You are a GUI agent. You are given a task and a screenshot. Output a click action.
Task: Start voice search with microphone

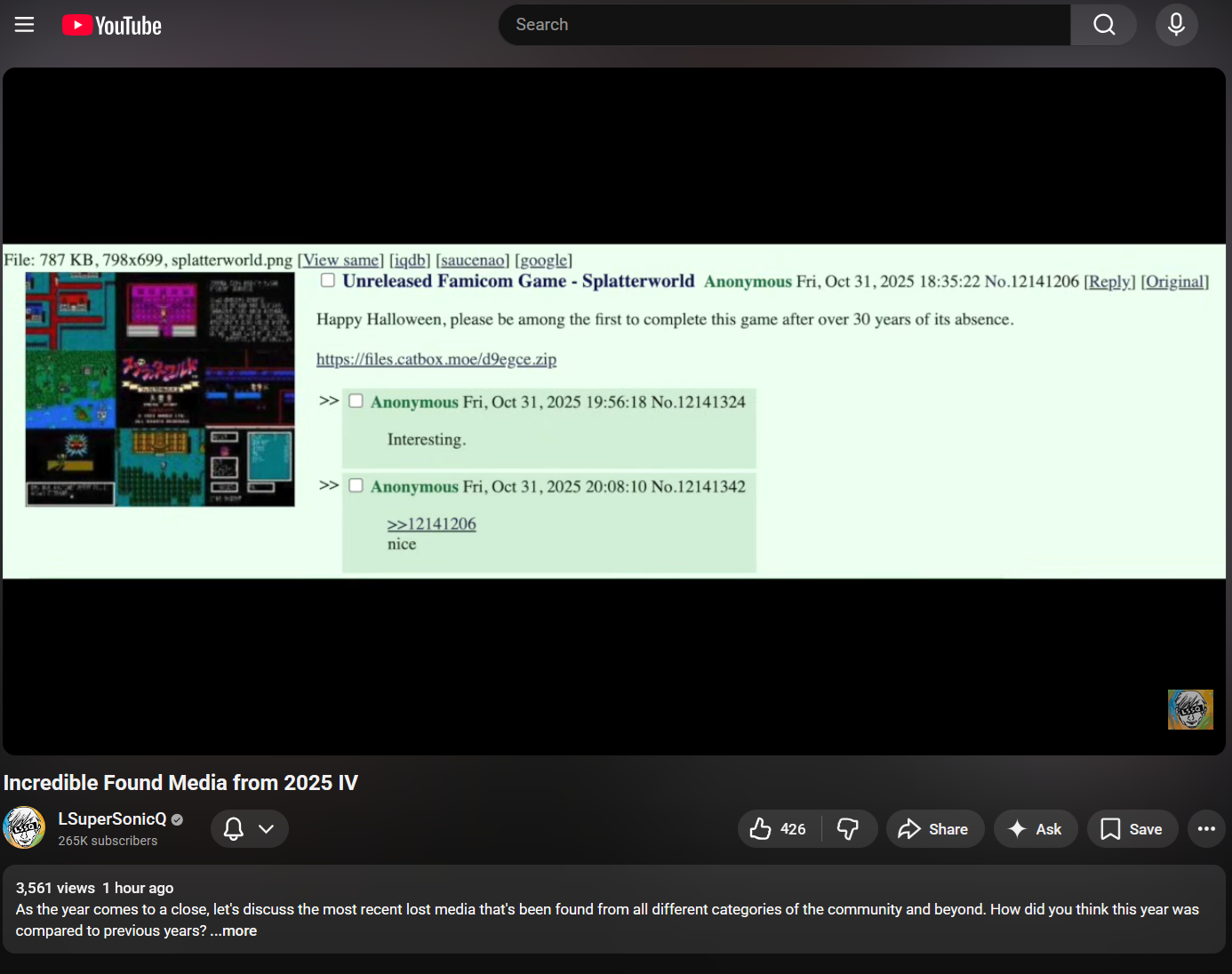(1176, 25)
